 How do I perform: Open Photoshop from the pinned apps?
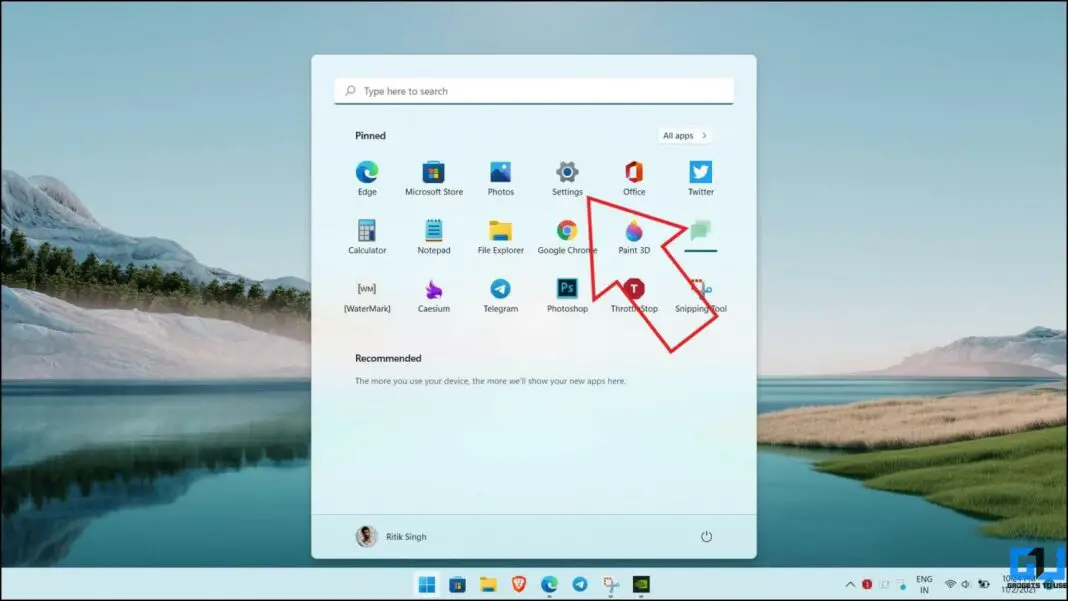(x=567, y=292)
